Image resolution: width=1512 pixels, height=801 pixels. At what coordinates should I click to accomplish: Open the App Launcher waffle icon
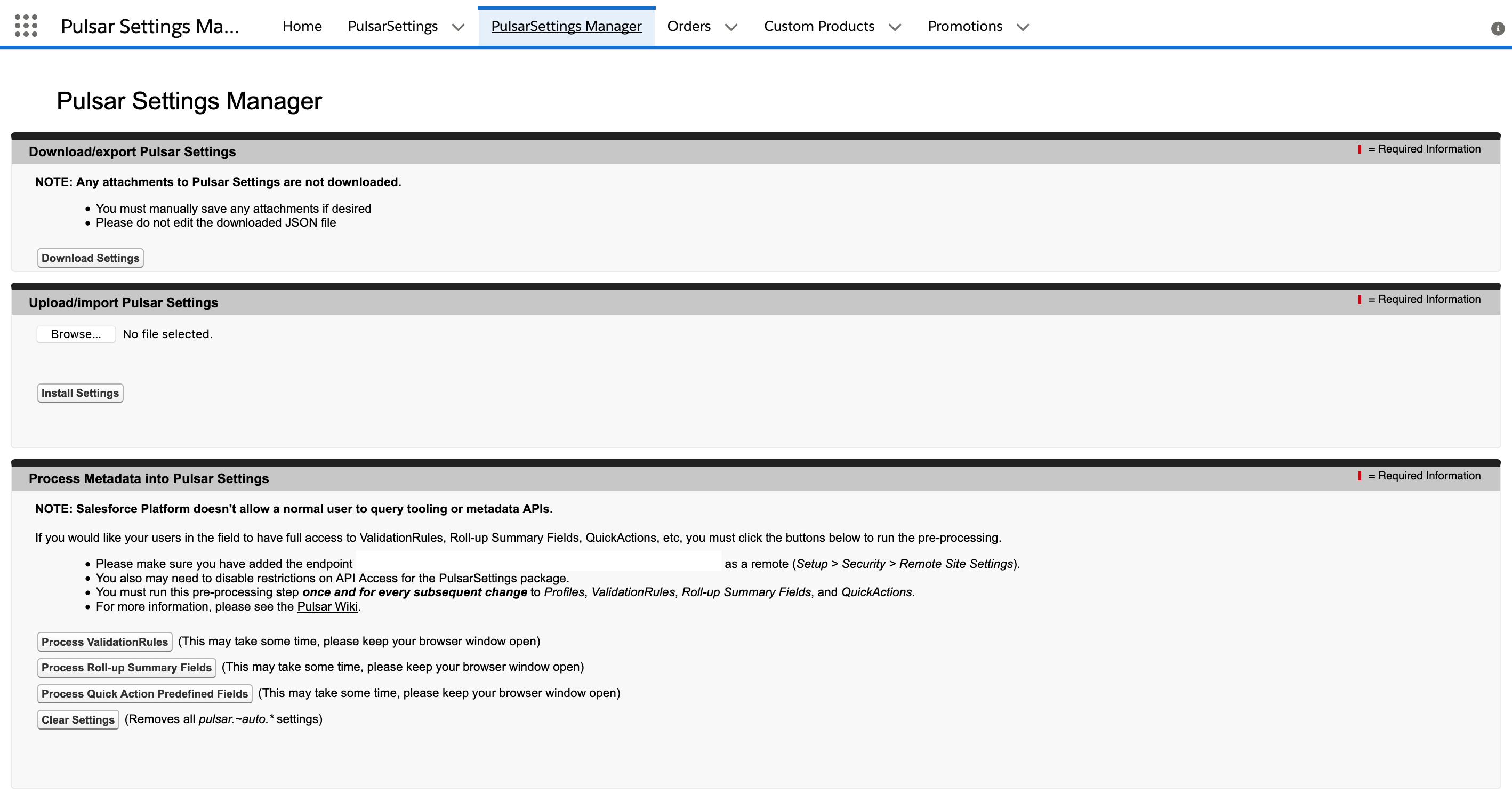26,25
